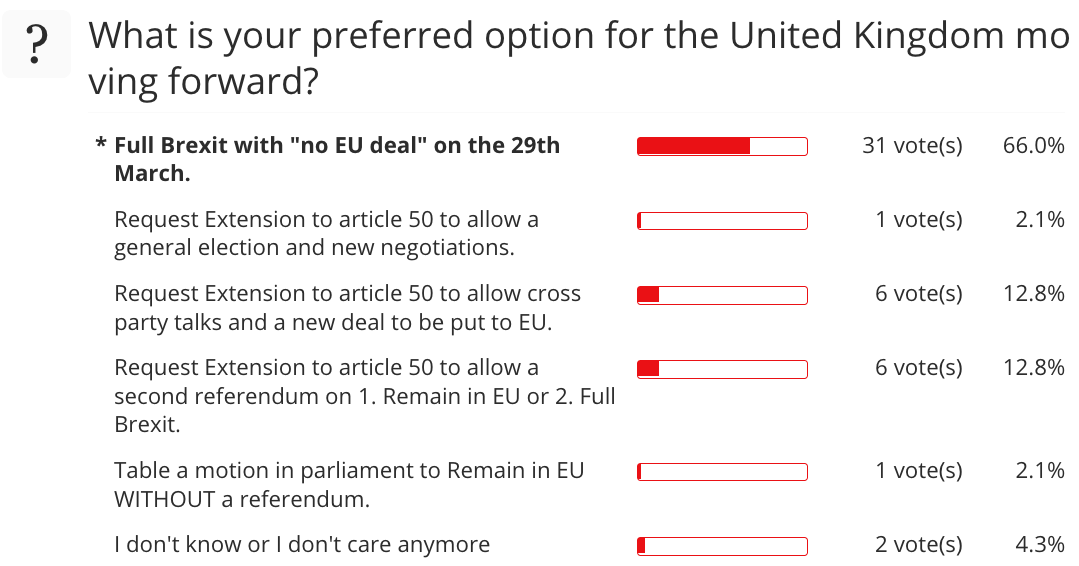The image size is (1079, 566).
Task: Click the 4.3% percentage label
Action: pyautogui.click(x=1040, y=544)
